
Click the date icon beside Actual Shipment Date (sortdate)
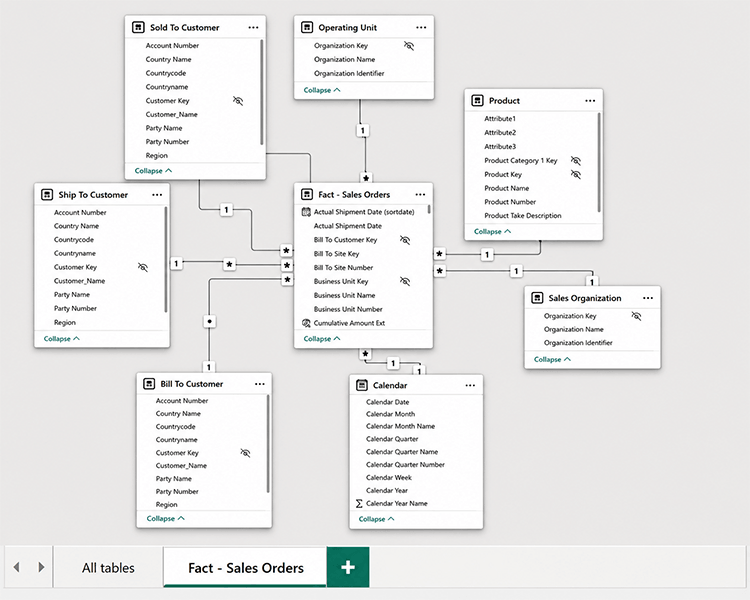(x=306, y=212)
